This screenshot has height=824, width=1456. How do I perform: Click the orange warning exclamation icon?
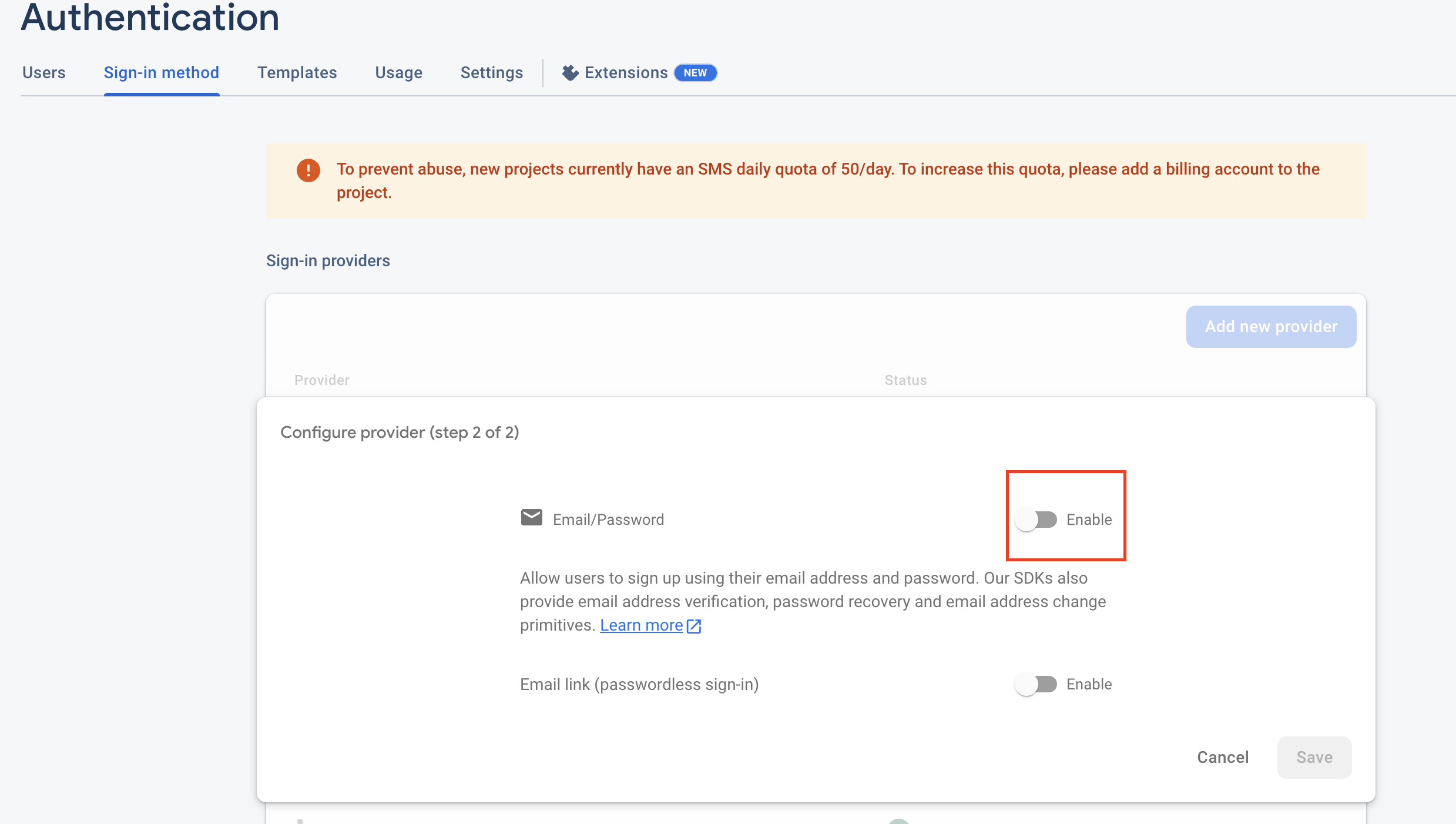pyautogui.click(x=308, y=170)
